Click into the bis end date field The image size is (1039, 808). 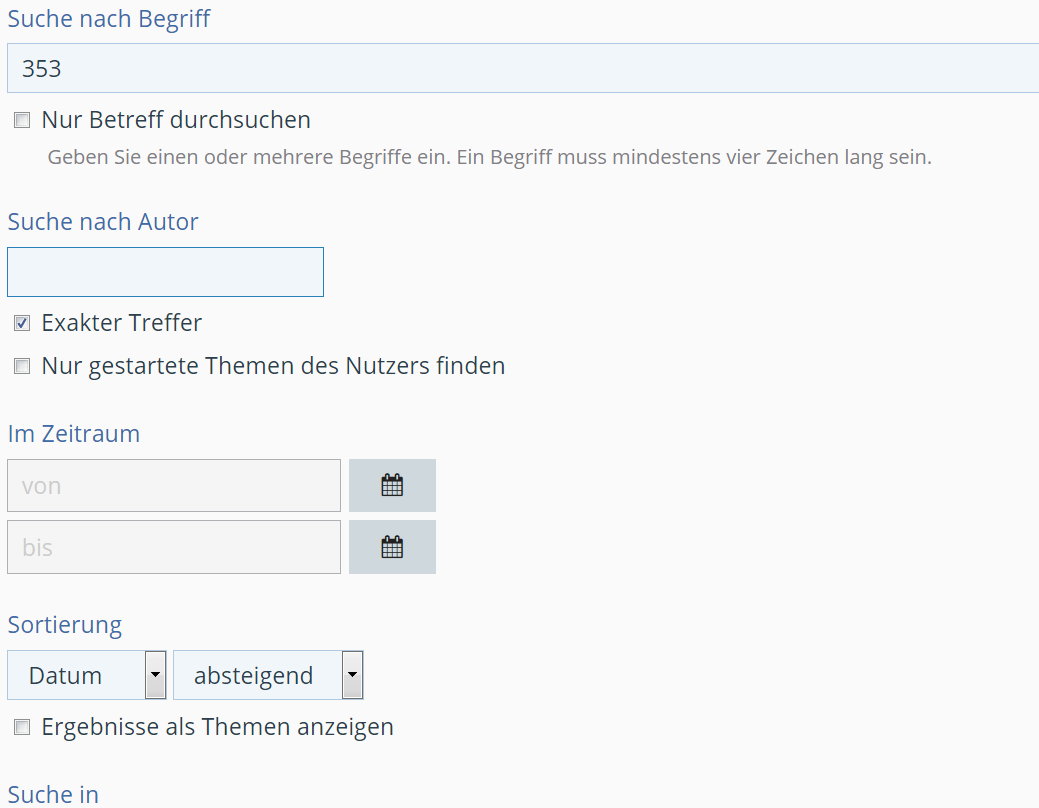click(174, 547)
